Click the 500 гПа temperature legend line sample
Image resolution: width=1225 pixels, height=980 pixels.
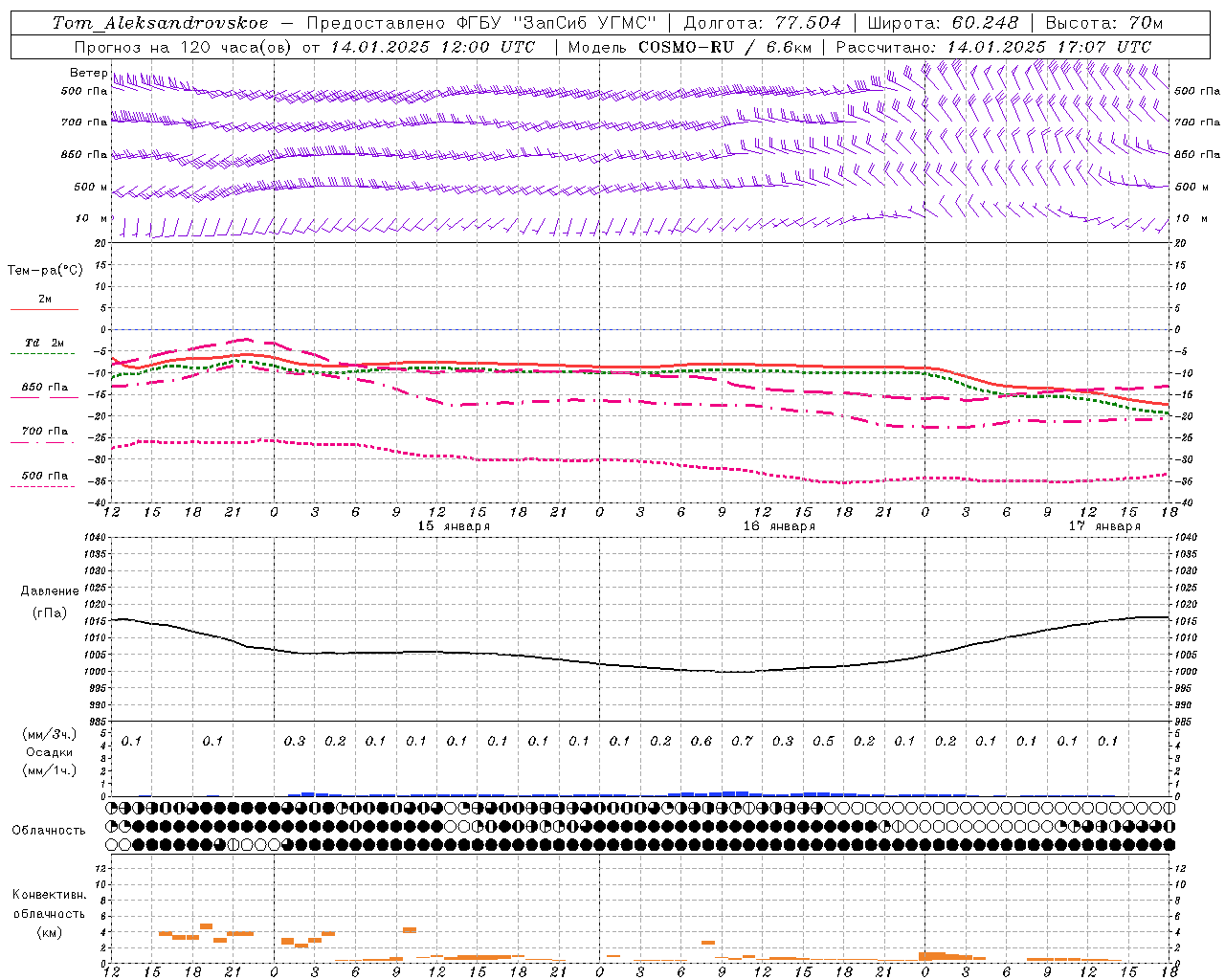pyautogui.click(x=42, y=487)
